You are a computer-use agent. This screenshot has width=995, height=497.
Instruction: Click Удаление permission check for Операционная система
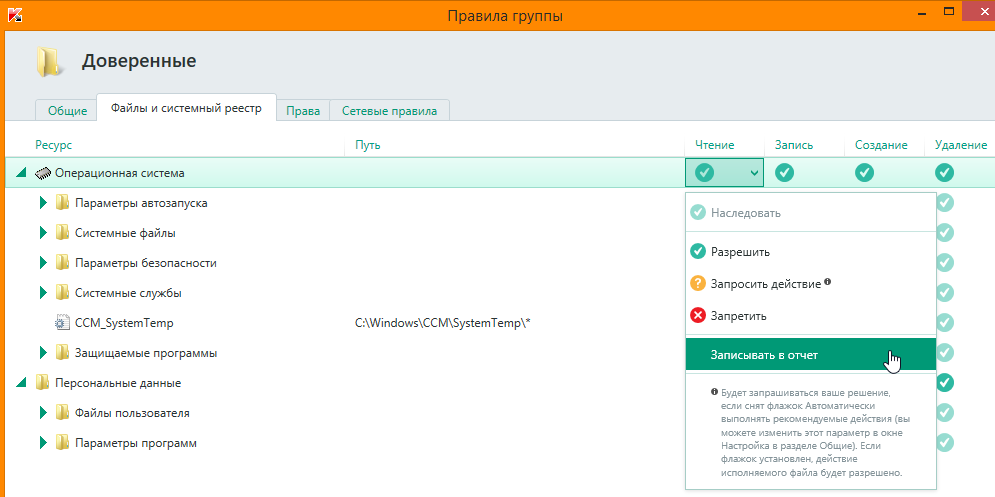pos(944,173)
